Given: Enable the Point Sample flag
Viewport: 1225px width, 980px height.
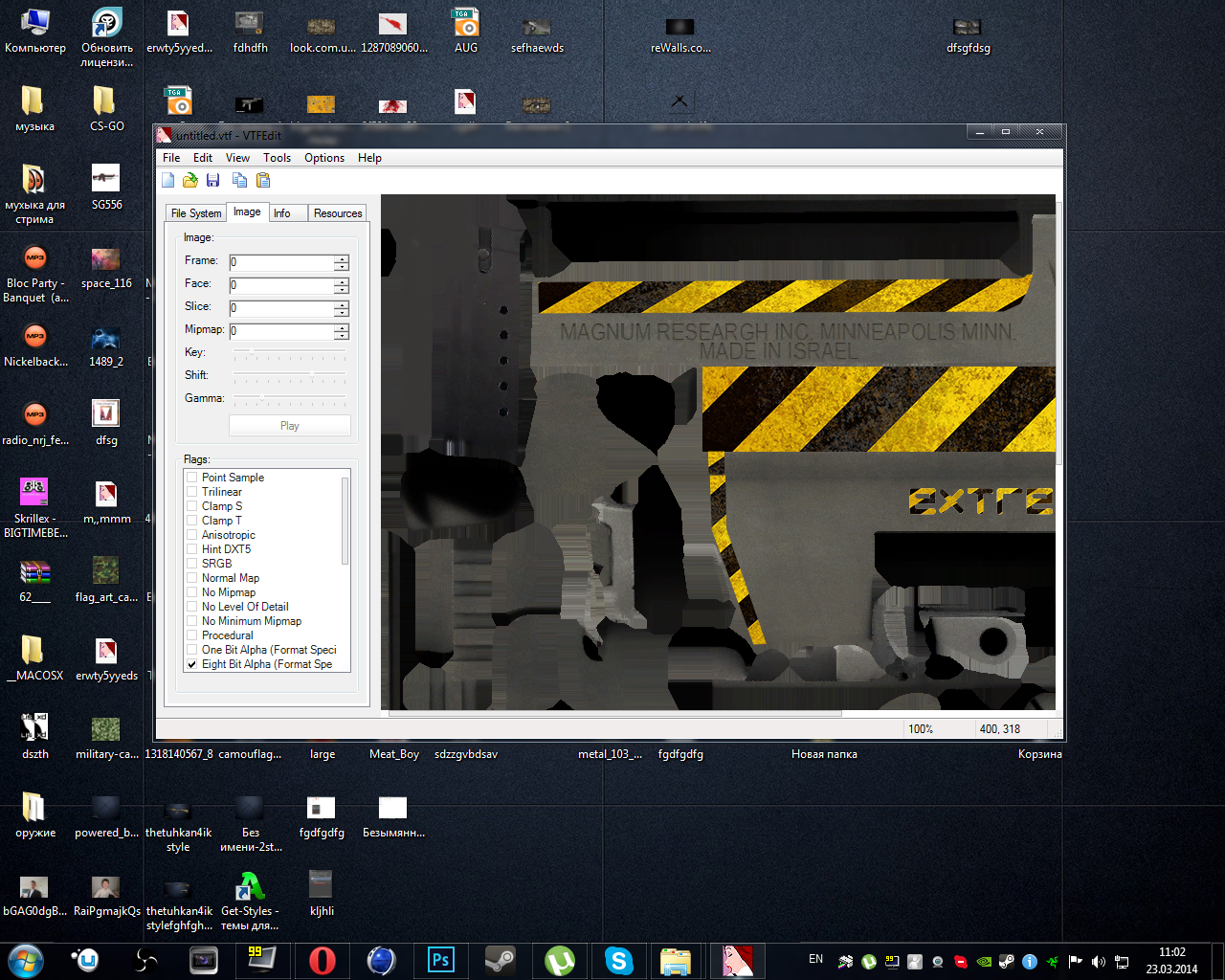Looking at the screenshot, I should 192,478.
